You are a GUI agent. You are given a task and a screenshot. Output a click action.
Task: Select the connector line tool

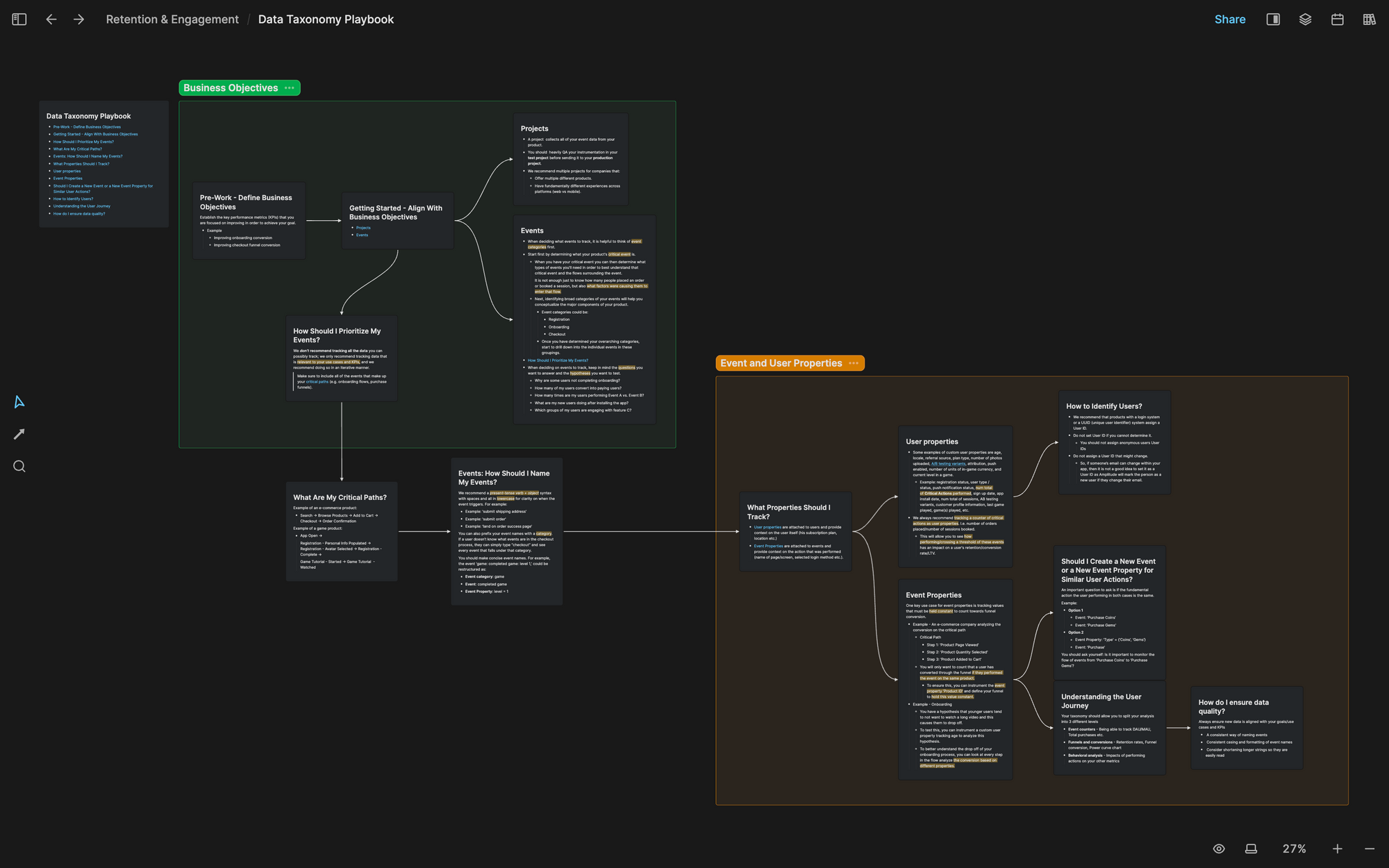19,434
